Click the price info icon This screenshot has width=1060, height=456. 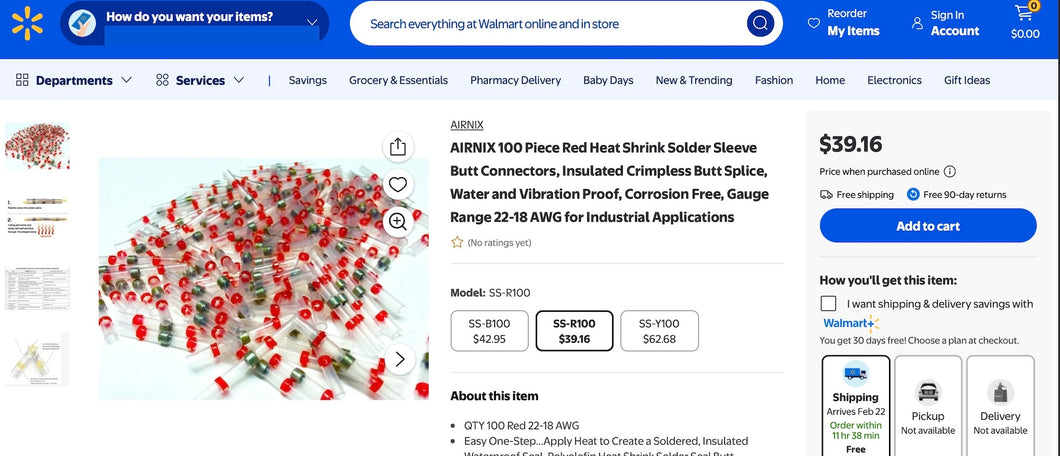[x=950, y=172]
